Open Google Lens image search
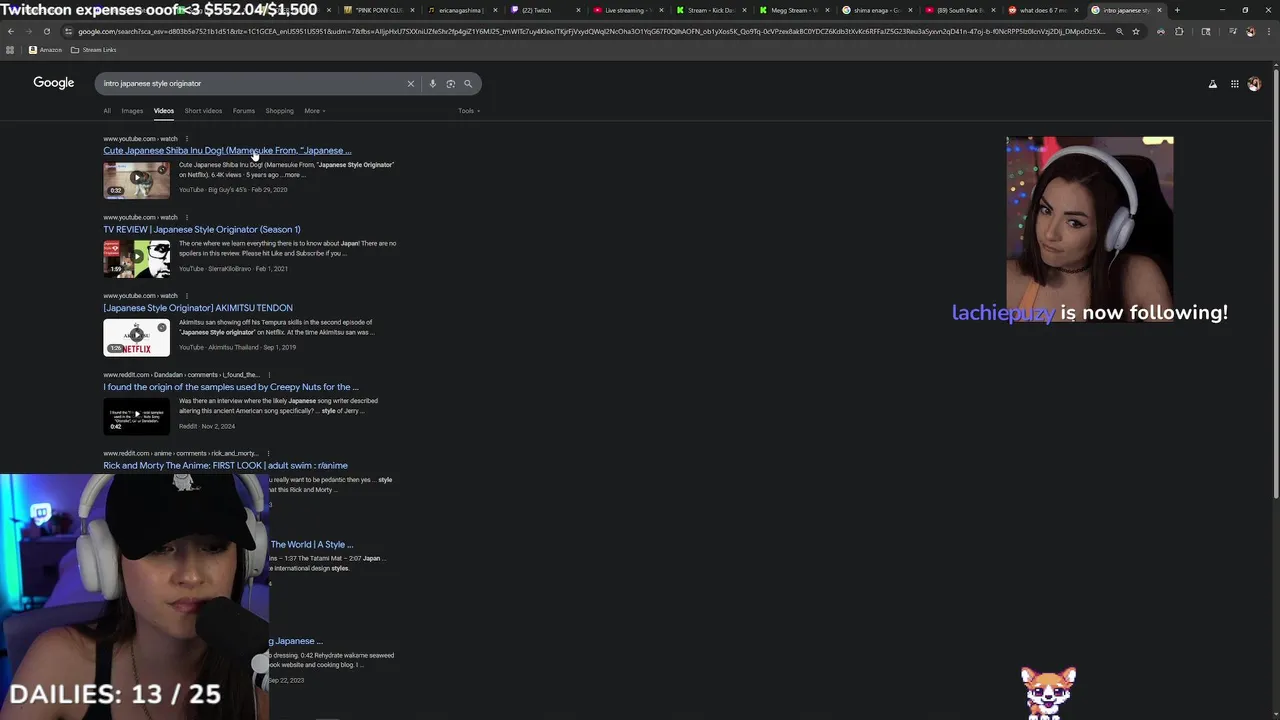The image size is (1280, 720). [x=450, y=84]
